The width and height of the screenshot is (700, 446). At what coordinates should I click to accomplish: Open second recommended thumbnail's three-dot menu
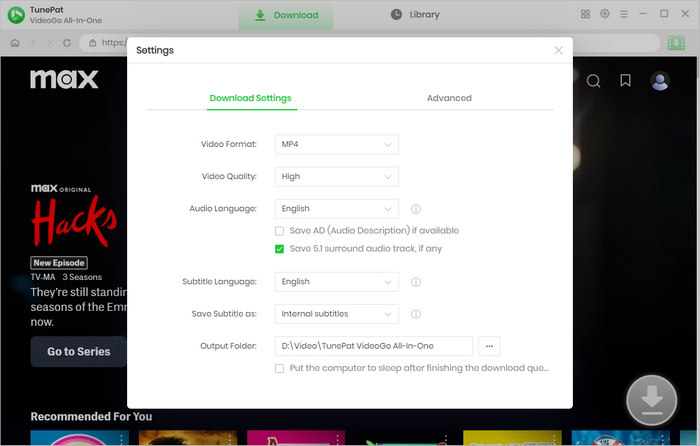[x=229, y=439]
